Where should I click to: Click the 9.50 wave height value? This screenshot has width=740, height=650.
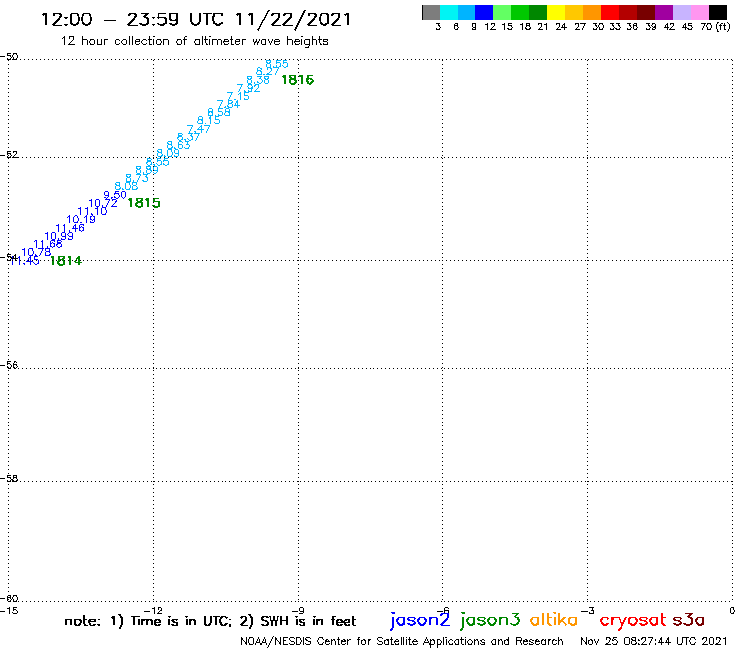115,194
